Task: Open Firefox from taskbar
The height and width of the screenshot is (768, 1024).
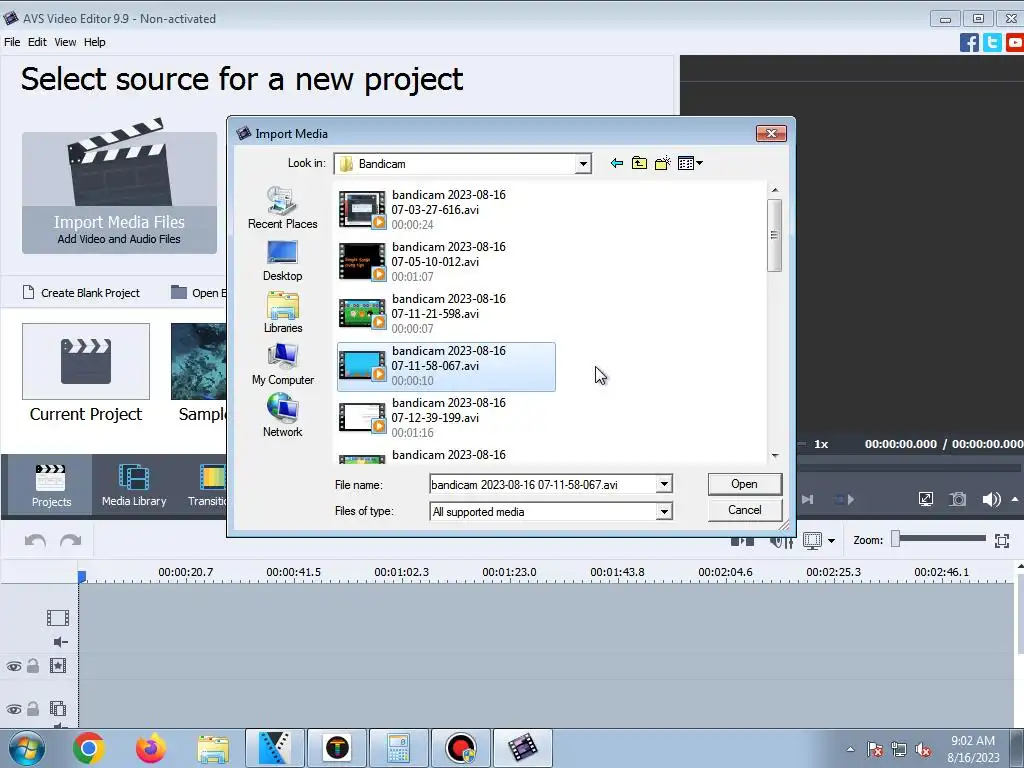Action: coord(151,748)
